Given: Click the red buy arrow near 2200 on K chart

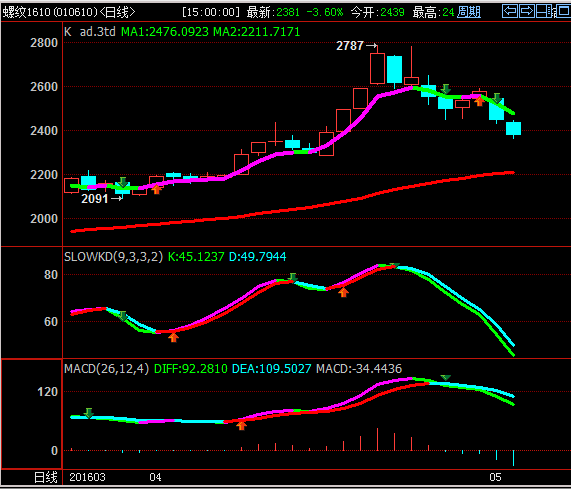Looking at the screenshot, I should pyautogui.click(x=156, y=189).
